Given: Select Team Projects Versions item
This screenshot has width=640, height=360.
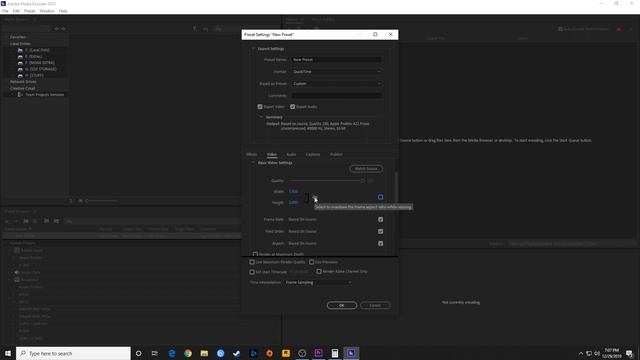Looking at the screenshot, I should [x=41, y=95].
